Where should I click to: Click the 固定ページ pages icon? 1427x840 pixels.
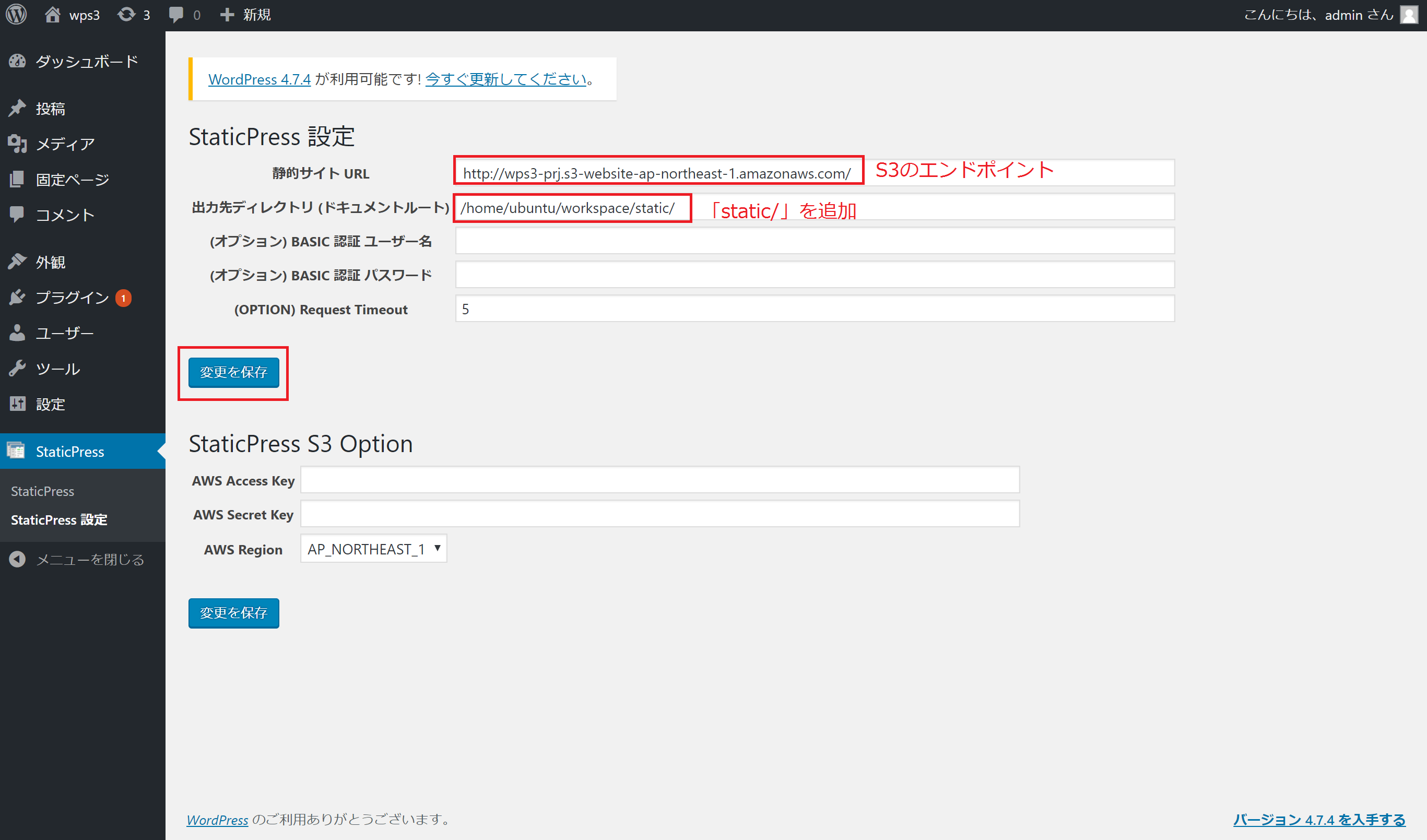point(18,180)
